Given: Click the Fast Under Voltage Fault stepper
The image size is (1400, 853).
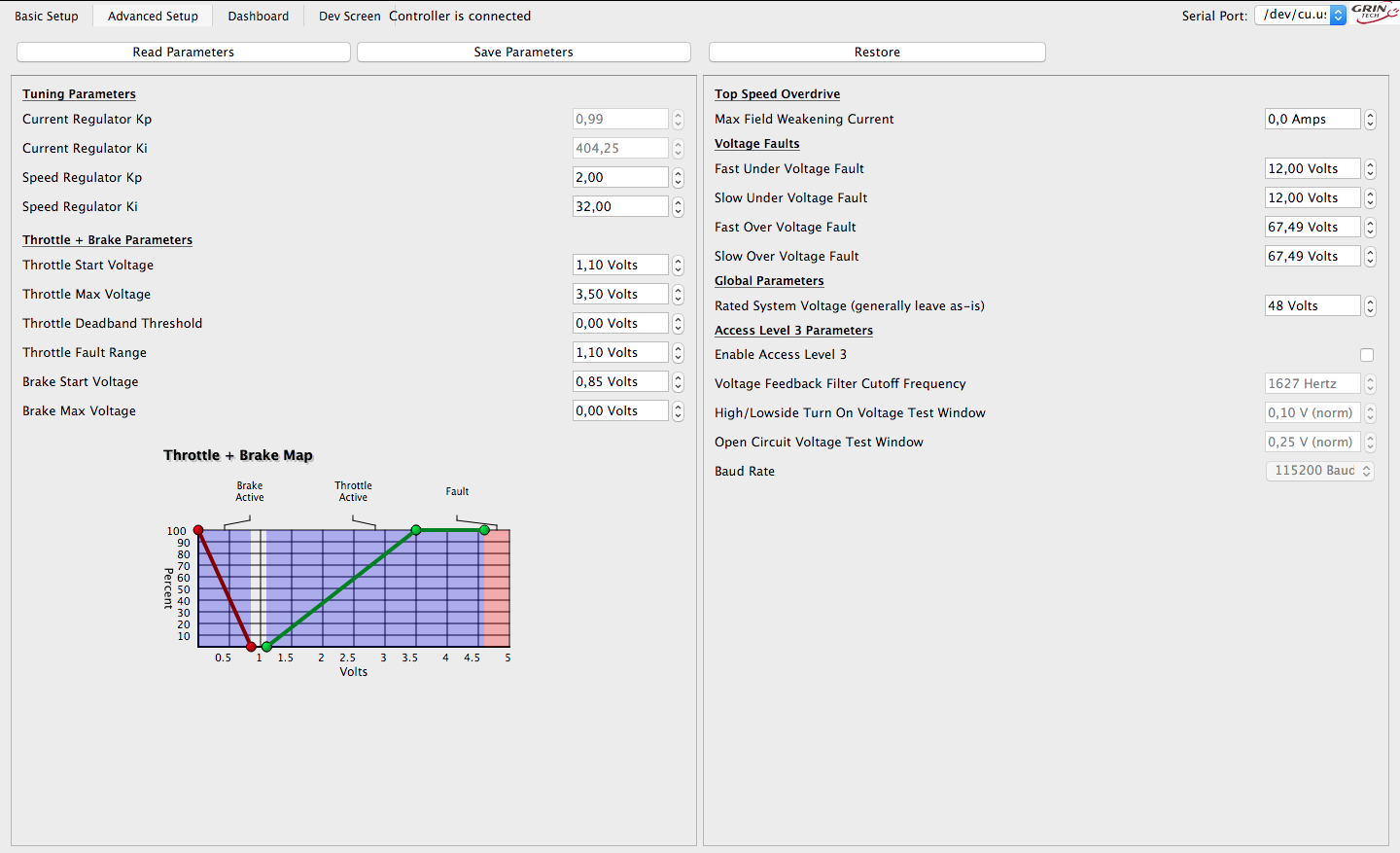Looking at the screenshot, I should tap(1370, 169).
